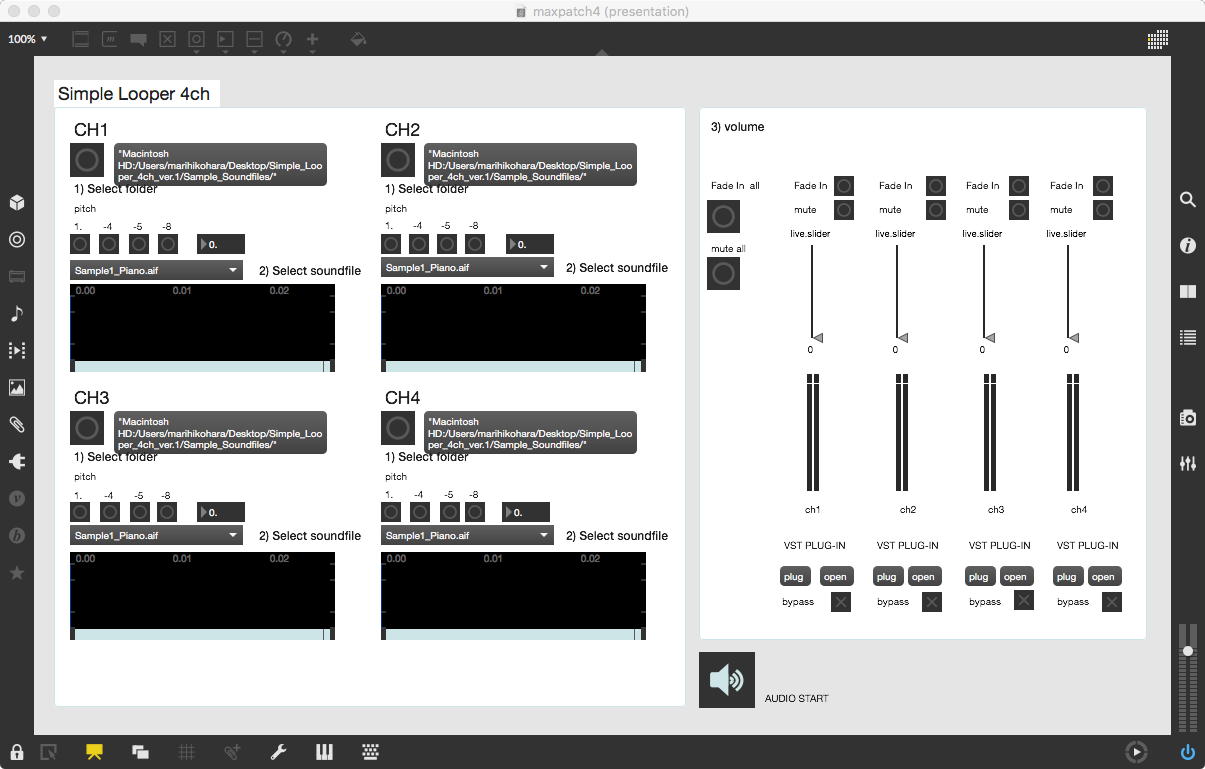Toggle bypass checkbox for ch4
The width and height of the screenshot is (1205, 769).
pyautogui.click(x=1111, y=602)
